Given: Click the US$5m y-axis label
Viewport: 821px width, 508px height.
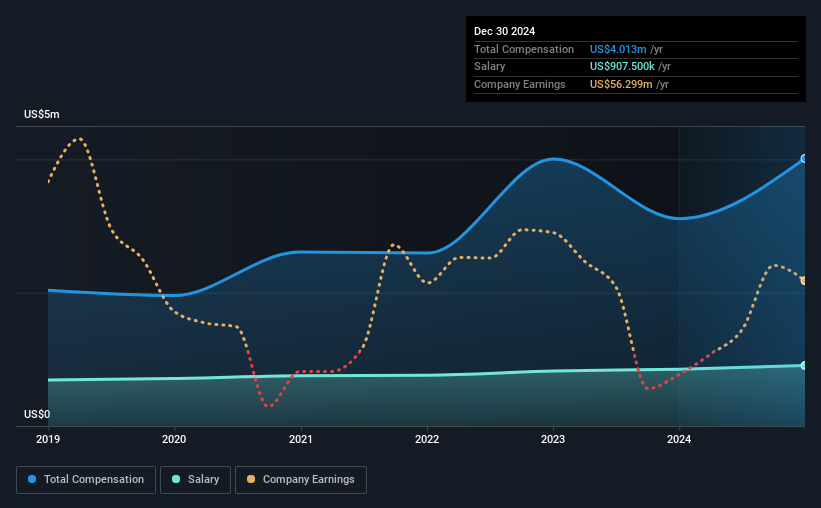Looking at the screenshot, I should click(42, 114).
